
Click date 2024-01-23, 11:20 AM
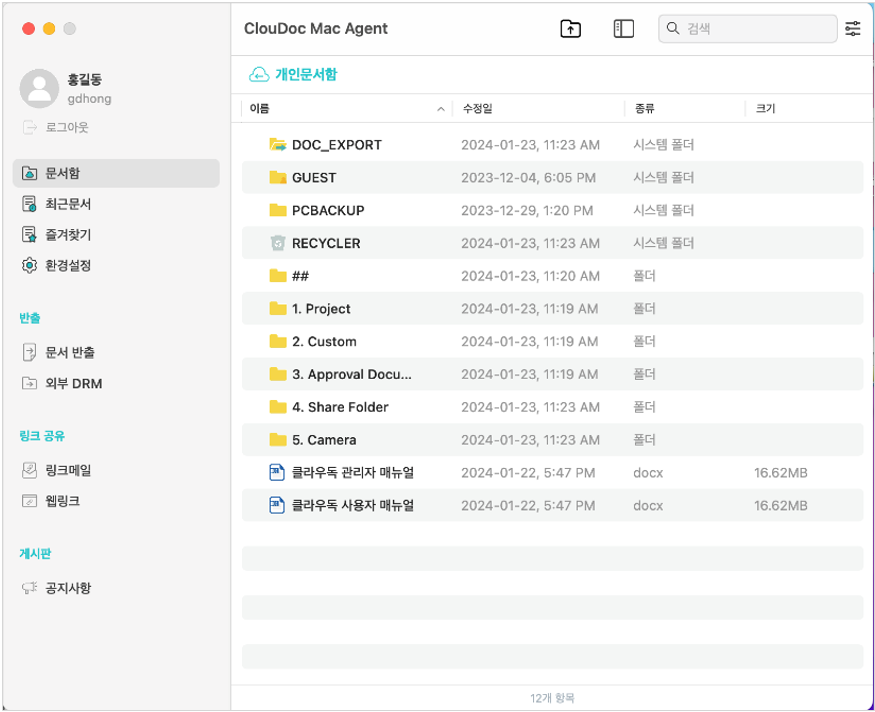point(530,276)
